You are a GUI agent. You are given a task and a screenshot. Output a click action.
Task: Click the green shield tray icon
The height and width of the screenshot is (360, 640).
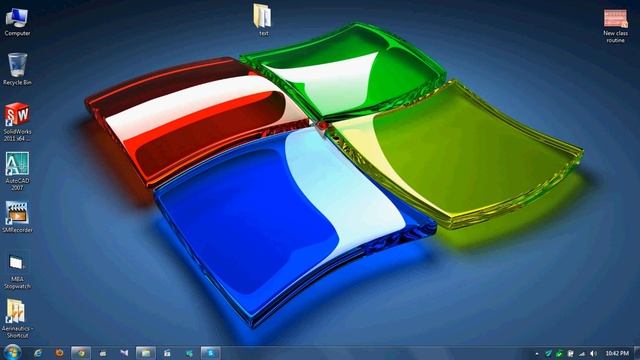[x=560, y=353]
